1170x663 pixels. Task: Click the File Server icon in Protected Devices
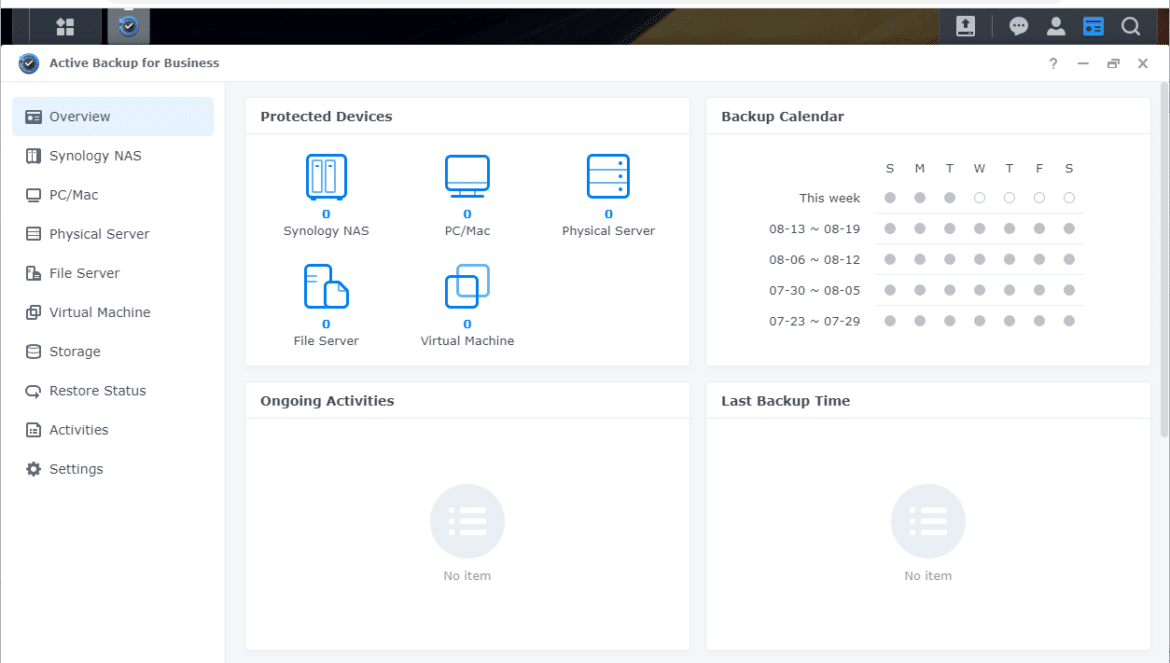pyautogui.click(x=326, y=286)
